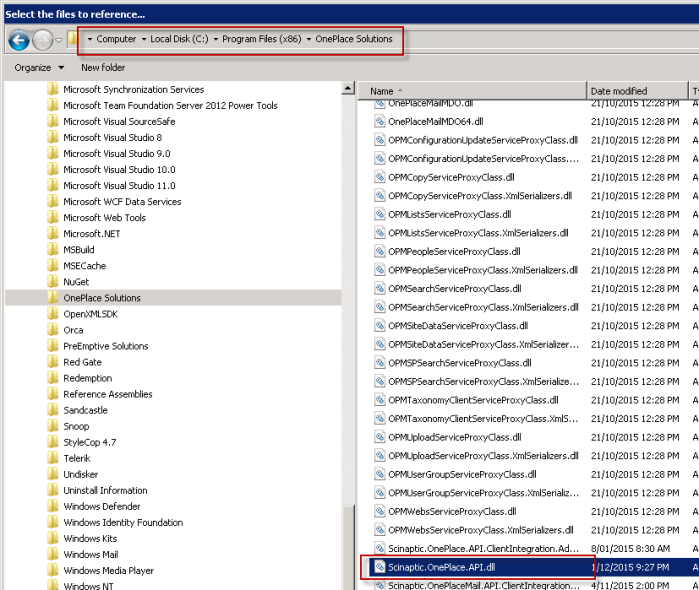699x590 pixels.
Task: Select the Windows Media Player folder
Action: (108, 571)
